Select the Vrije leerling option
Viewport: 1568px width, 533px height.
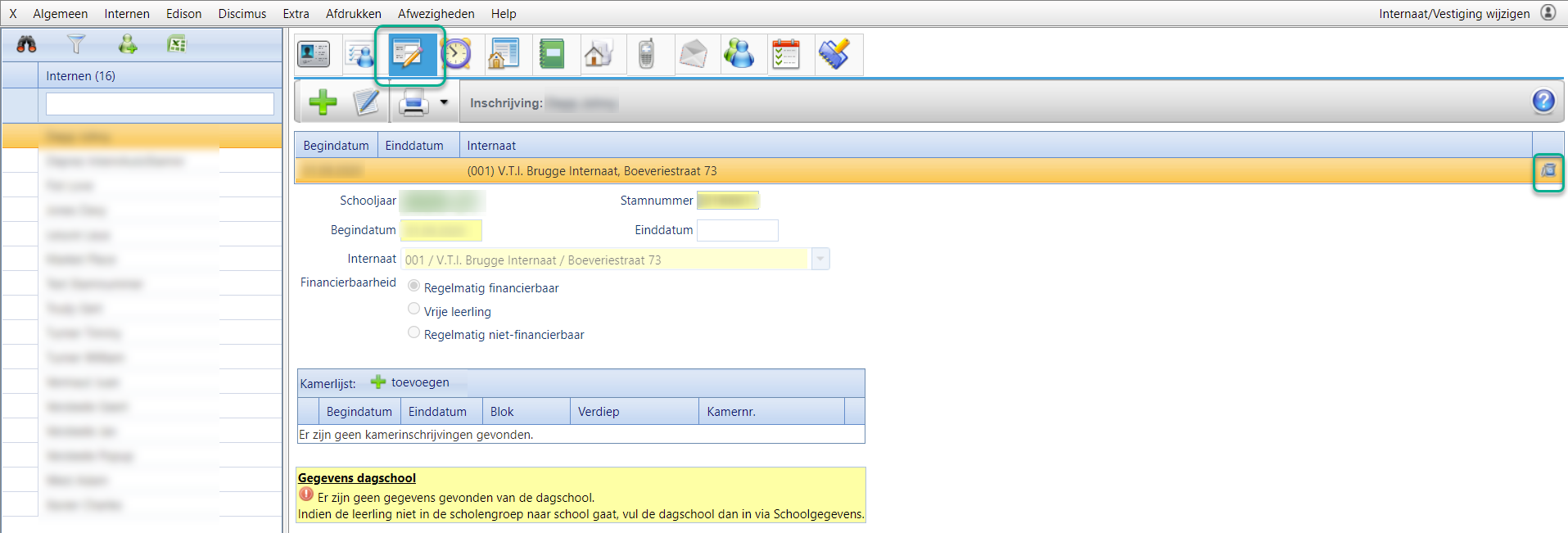[x=414, y=309]
